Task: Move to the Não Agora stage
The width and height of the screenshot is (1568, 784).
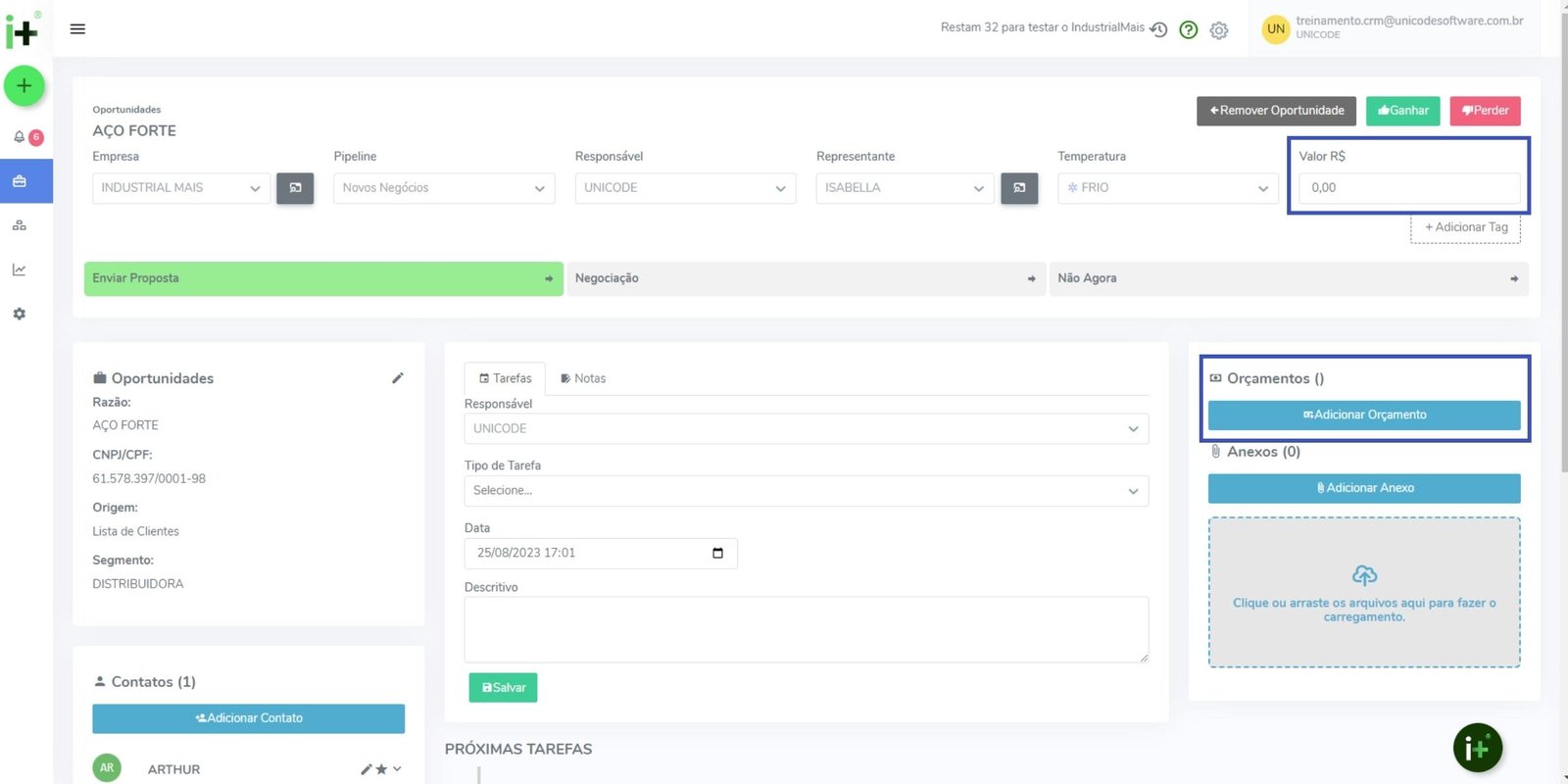Action: (1288, 278)
